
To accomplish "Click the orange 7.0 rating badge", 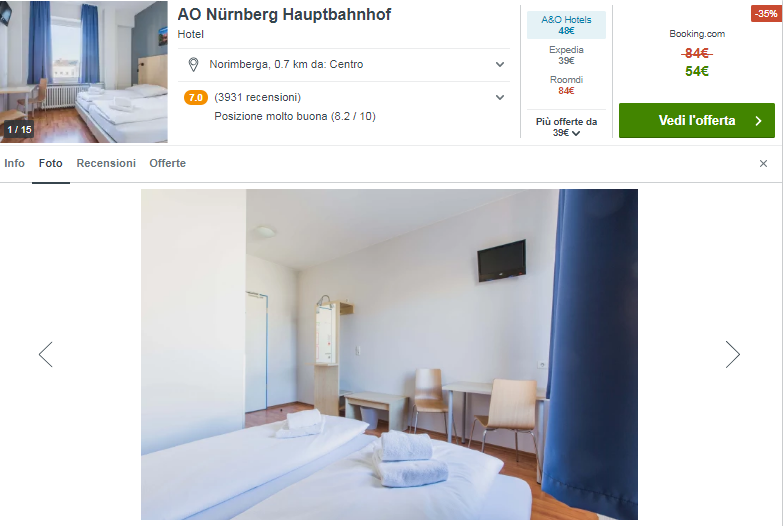I will pyautogui.click(x=196, y=97).
